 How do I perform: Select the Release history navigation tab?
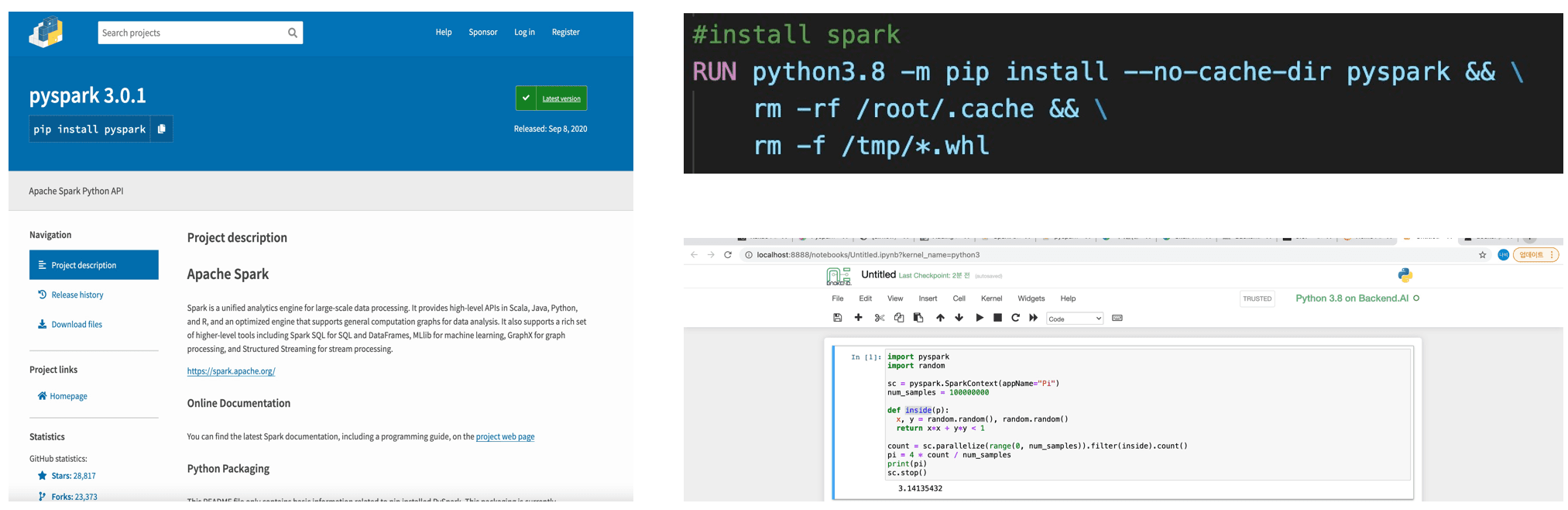77,295
